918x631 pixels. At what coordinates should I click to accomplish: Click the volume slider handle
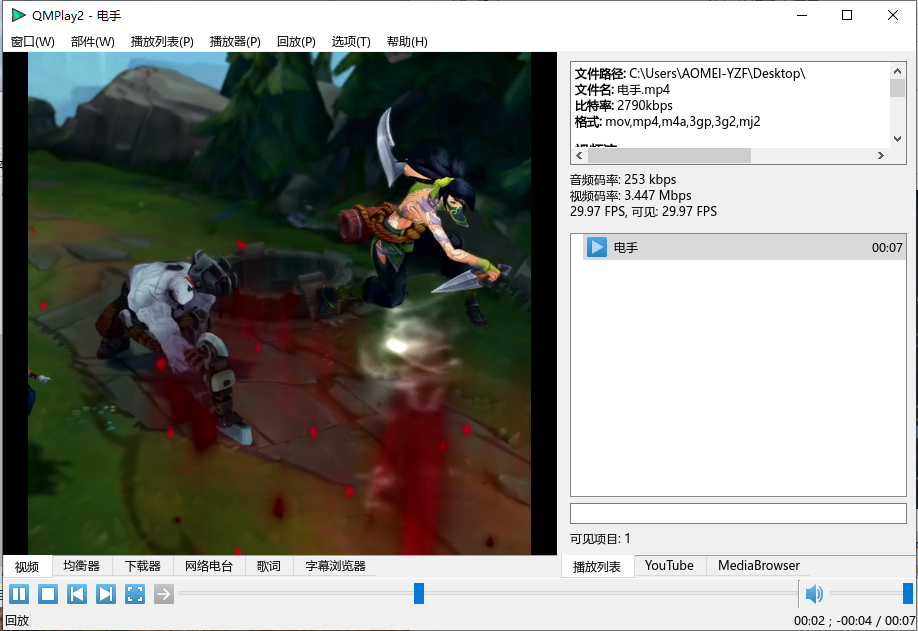[908, 594]
